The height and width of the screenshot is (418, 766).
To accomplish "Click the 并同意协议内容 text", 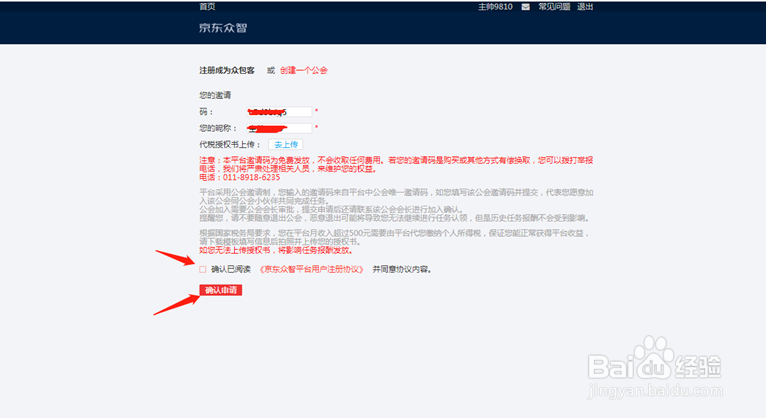I will pos(402,270).
